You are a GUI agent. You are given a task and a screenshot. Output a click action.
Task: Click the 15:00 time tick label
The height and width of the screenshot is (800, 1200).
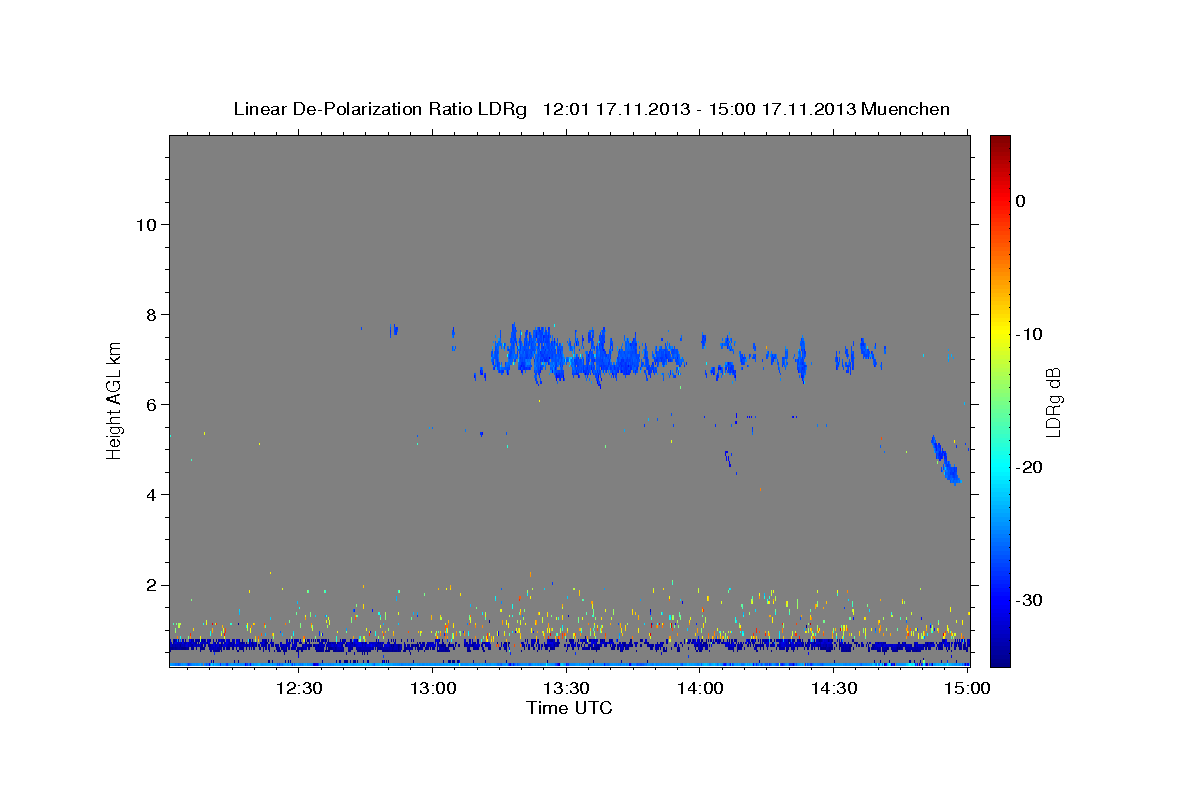967,688
